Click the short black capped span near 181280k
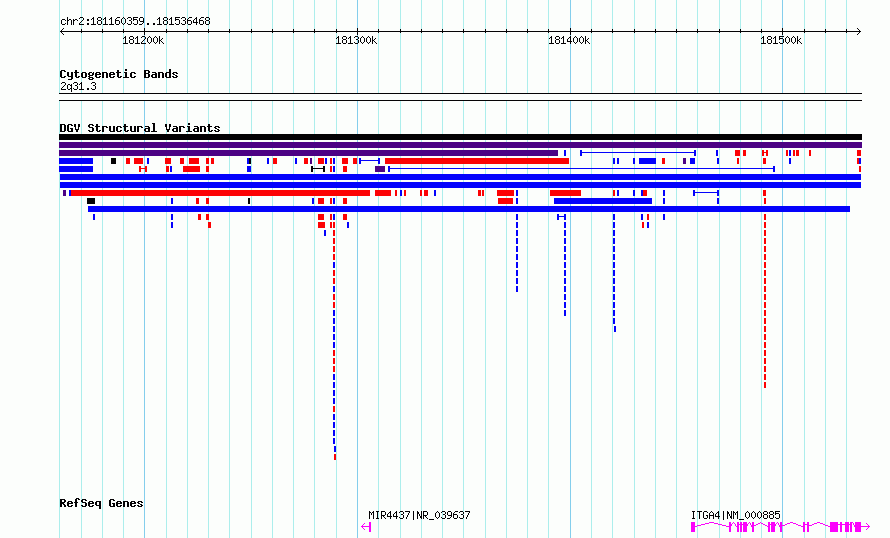Viewport: 890px width, 538px height. coord(318,169)
